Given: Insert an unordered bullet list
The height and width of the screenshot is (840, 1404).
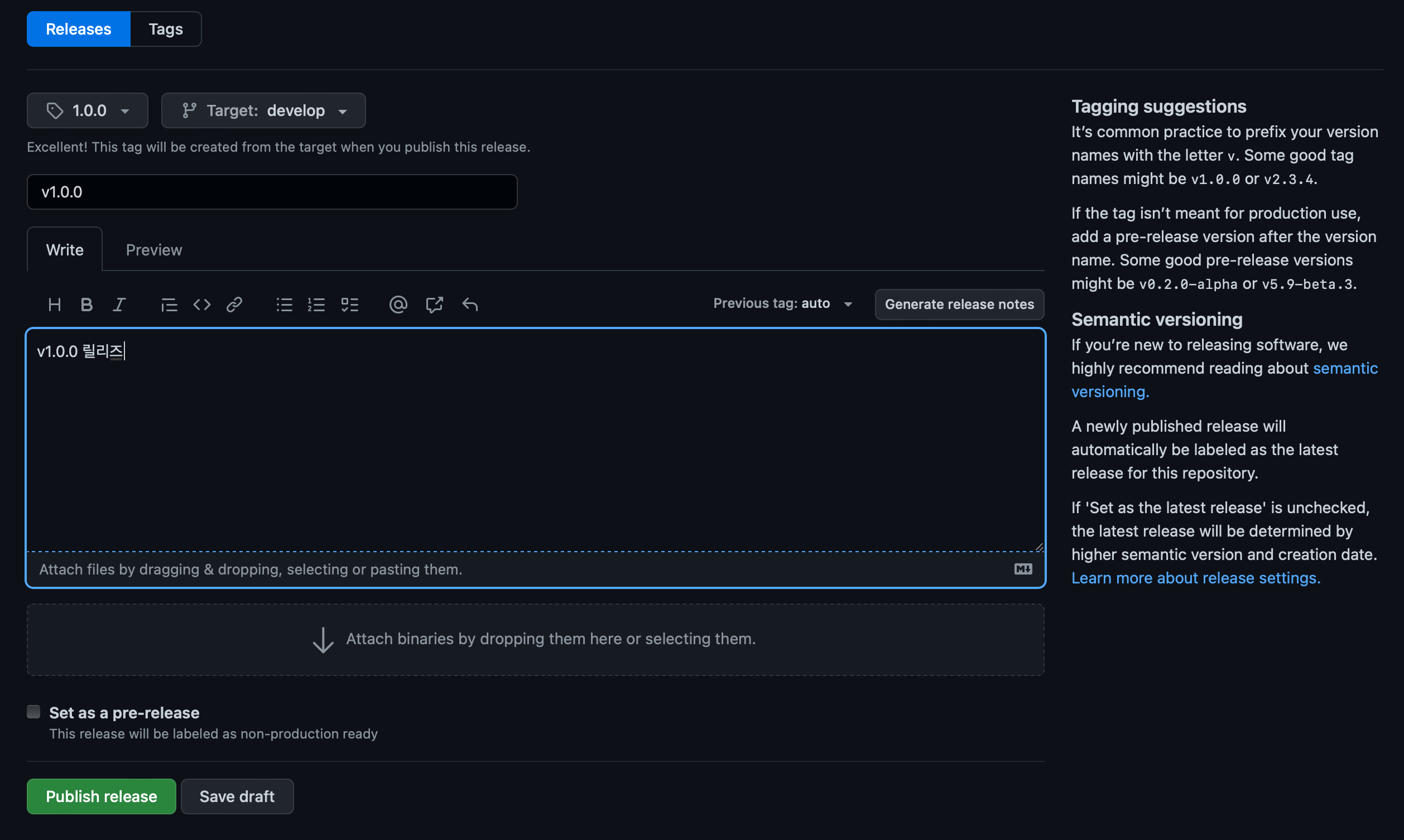Looking at the screenshot, I should 284,305.
